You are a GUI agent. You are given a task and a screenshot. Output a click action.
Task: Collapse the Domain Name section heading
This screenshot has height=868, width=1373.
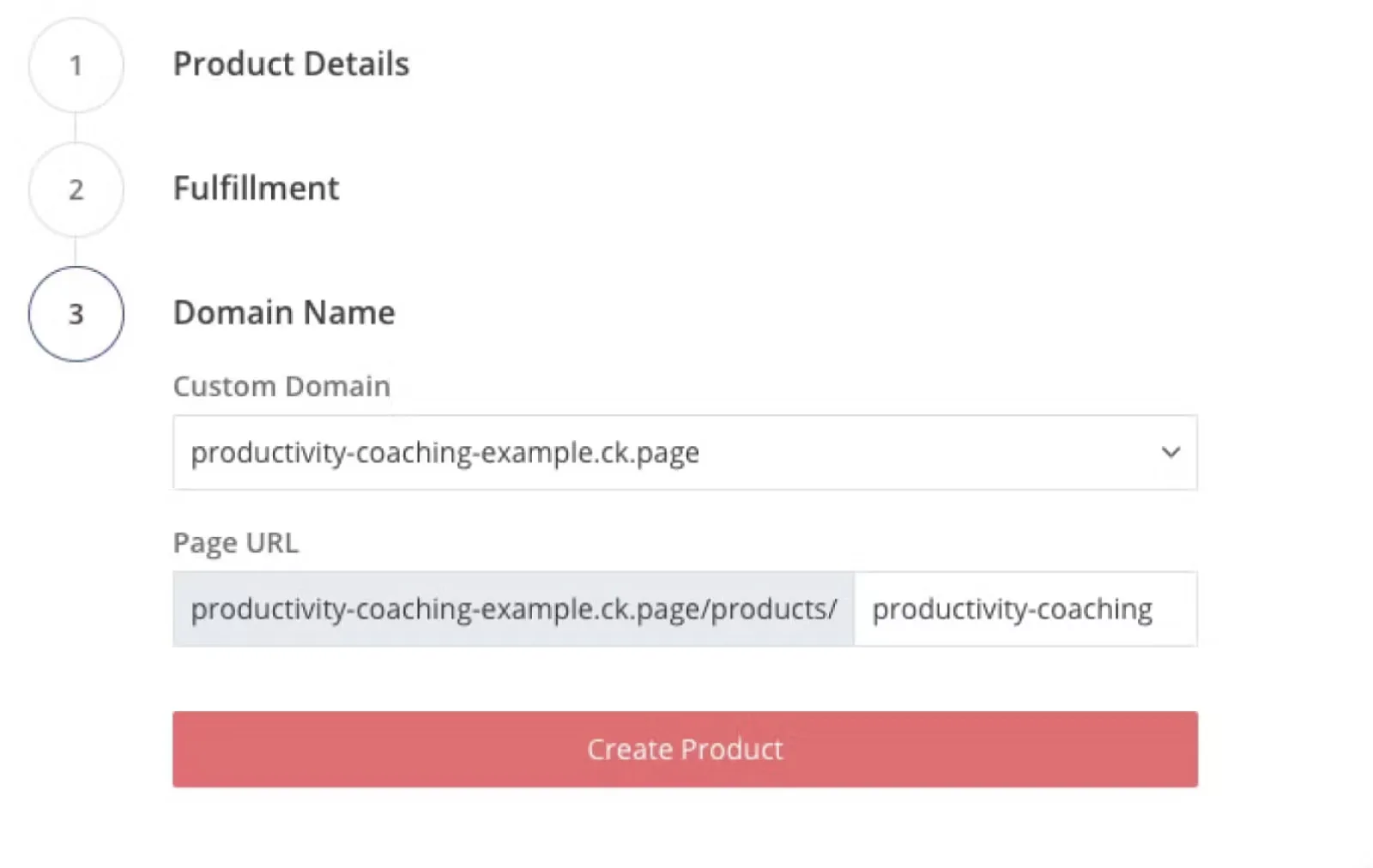click(284, 313)
